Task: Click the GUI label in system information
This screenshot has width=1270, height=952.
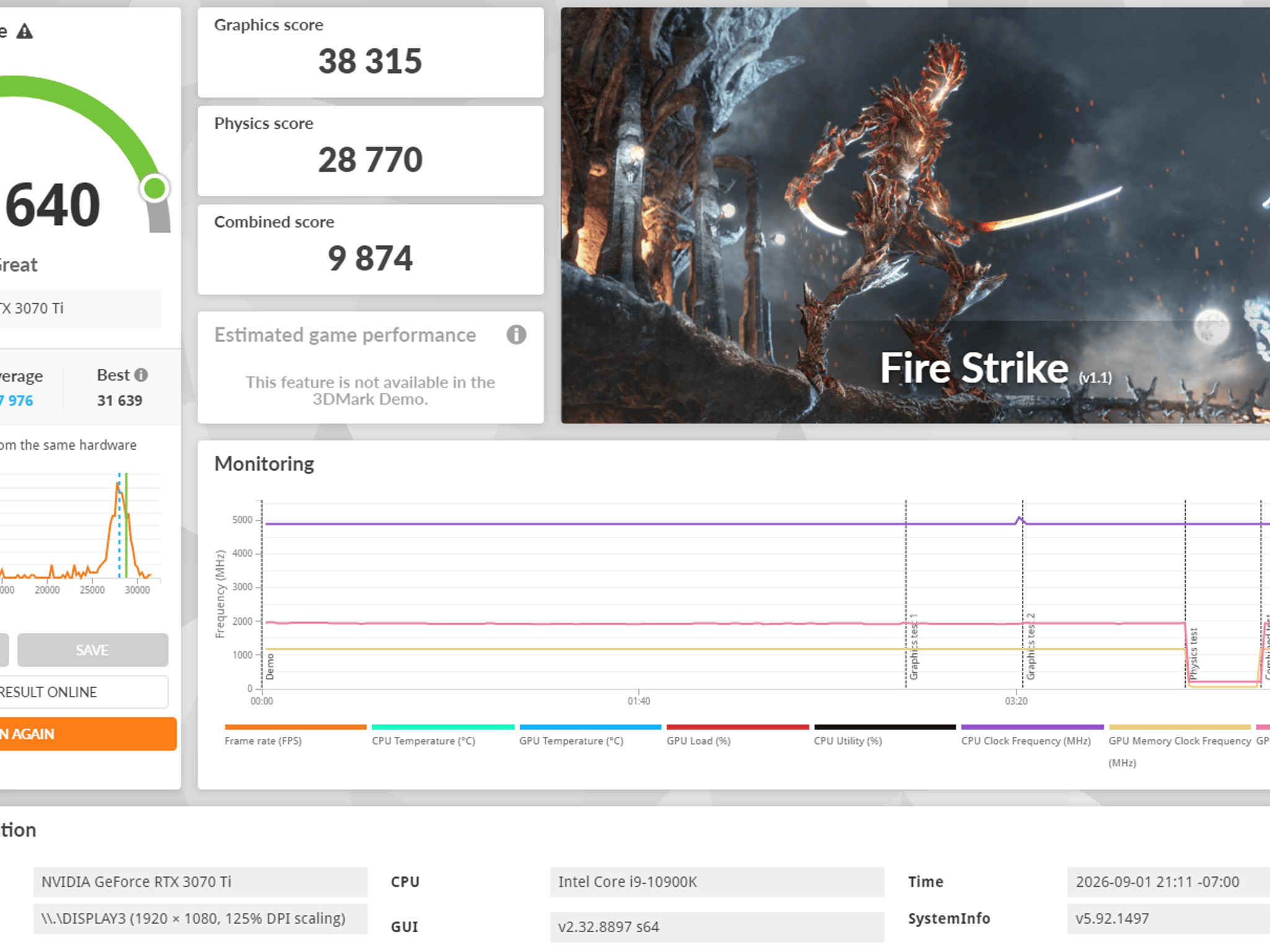Action: pos(404,927)
